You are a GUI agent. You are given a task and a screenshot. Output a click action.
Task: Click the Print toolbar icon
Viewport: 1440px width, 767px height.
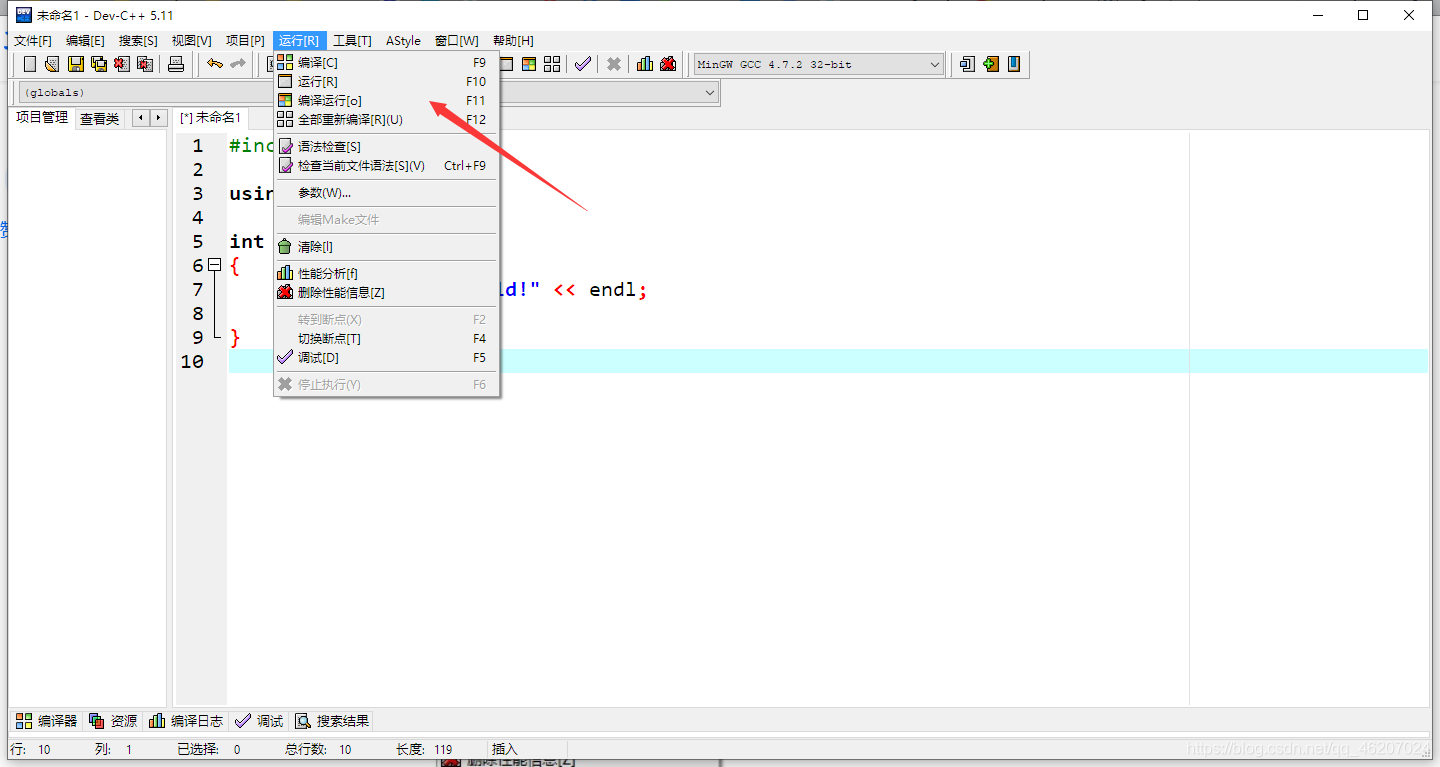click(x=176, y=64)
